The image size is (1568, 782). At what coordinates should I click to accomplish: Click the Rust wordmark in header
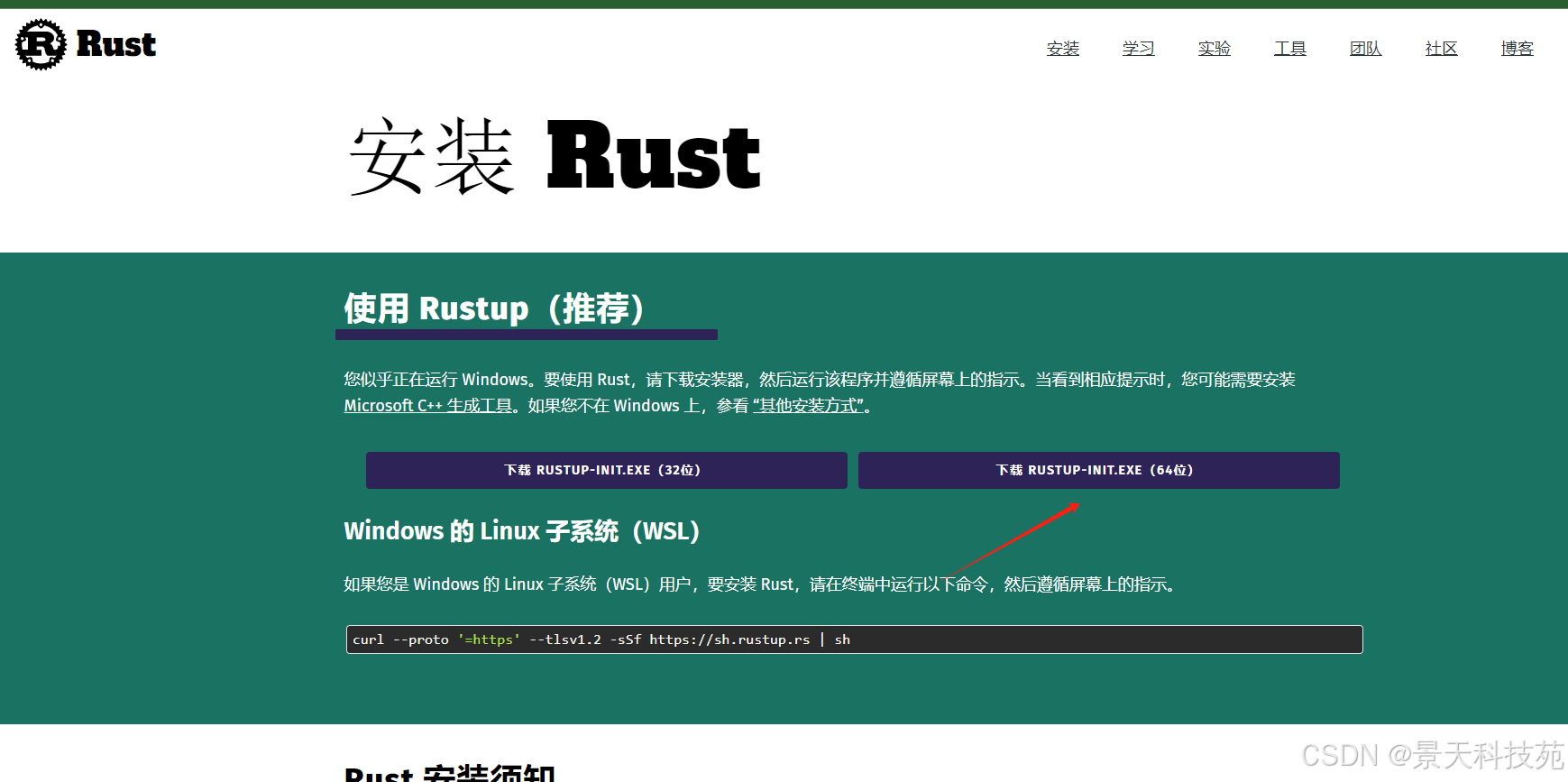click(x=116, y=44)
